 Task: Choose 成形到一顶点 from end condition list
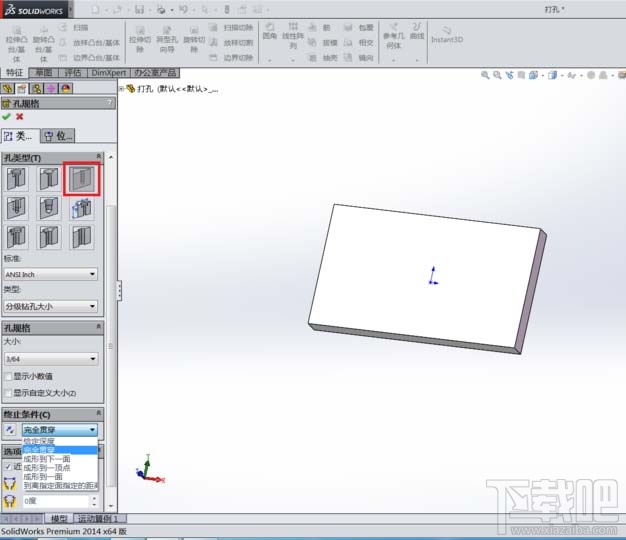60,467
